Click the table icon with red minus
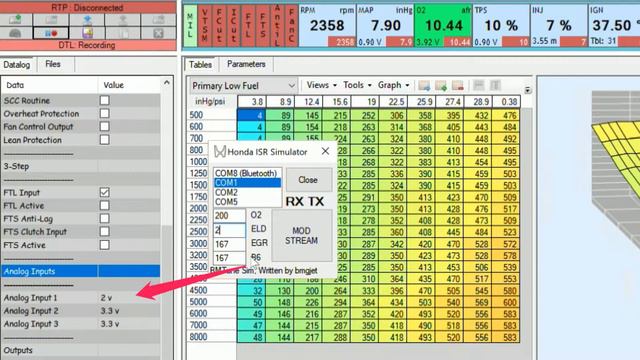The width and height of the screenshot is (640, 360). [x=458, y=85]
